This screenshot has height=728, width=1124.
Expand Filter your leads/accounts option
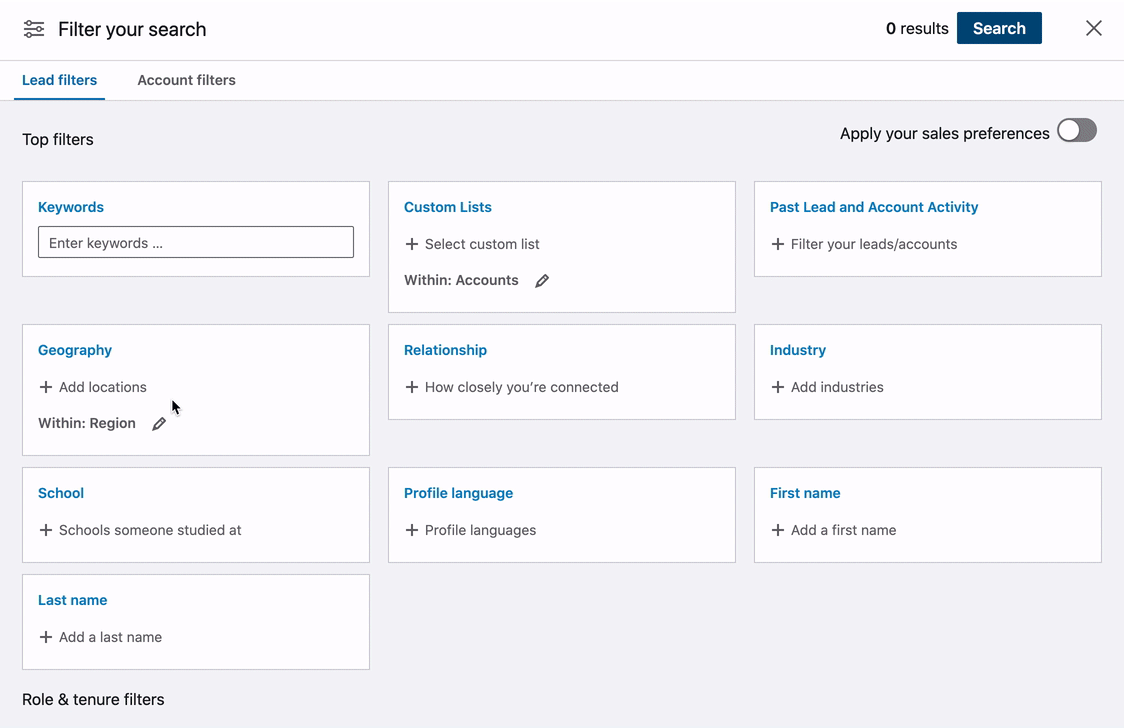tap(873, 244)
